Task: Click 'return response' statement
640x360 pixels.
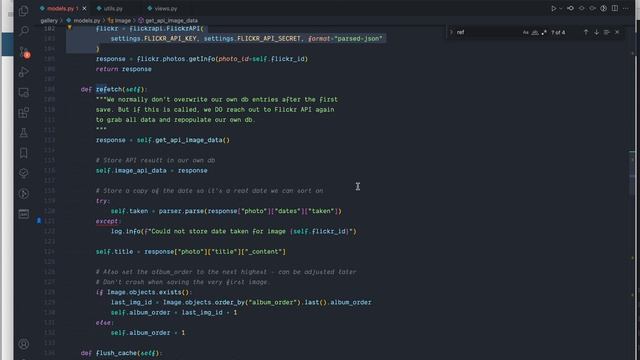Action: click(x=124, y=69)
